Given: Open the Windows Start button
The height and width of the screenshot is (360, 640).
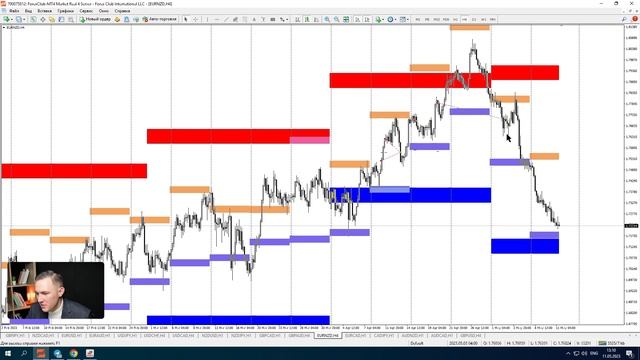Looking at the screenshot, I should (x=8, y=353).
